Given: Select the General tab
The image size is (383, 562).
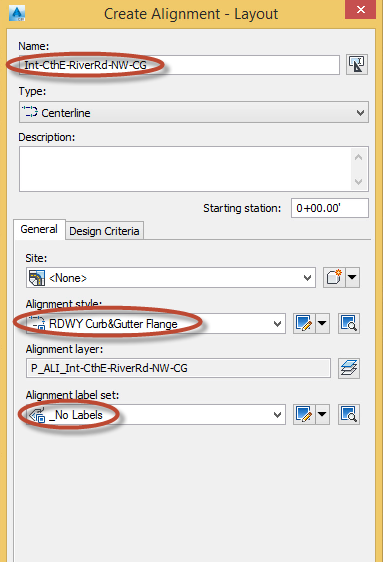Looking at the screenshot, I should (39, 229).
